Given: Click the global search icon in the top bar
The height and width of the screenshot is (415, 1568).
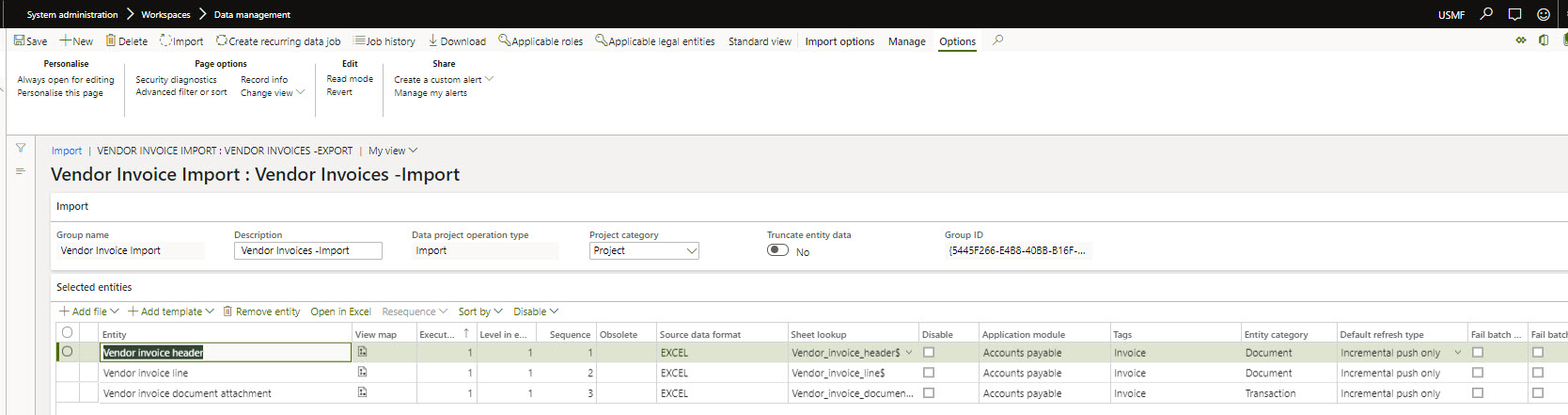Looking at the screenshot, I should pyautogui.click(x=1486, y=14).
